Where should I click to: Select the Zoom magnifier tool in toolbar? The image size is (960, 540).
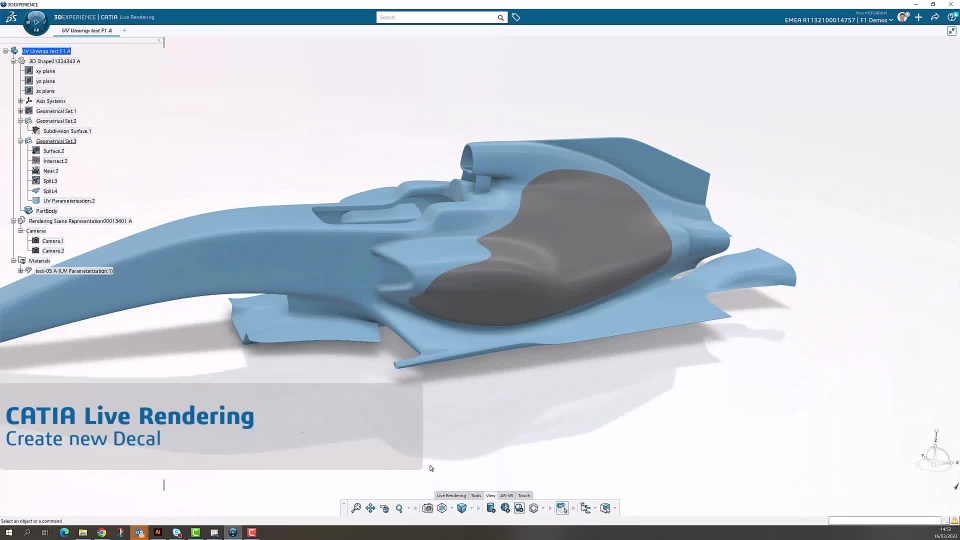399,508
